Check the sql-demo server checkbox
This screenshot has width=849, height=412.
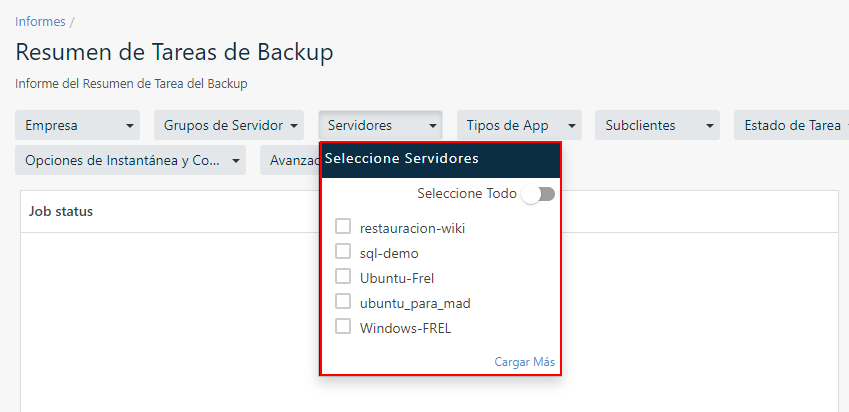pyautogui.click(x=343, y=252)
